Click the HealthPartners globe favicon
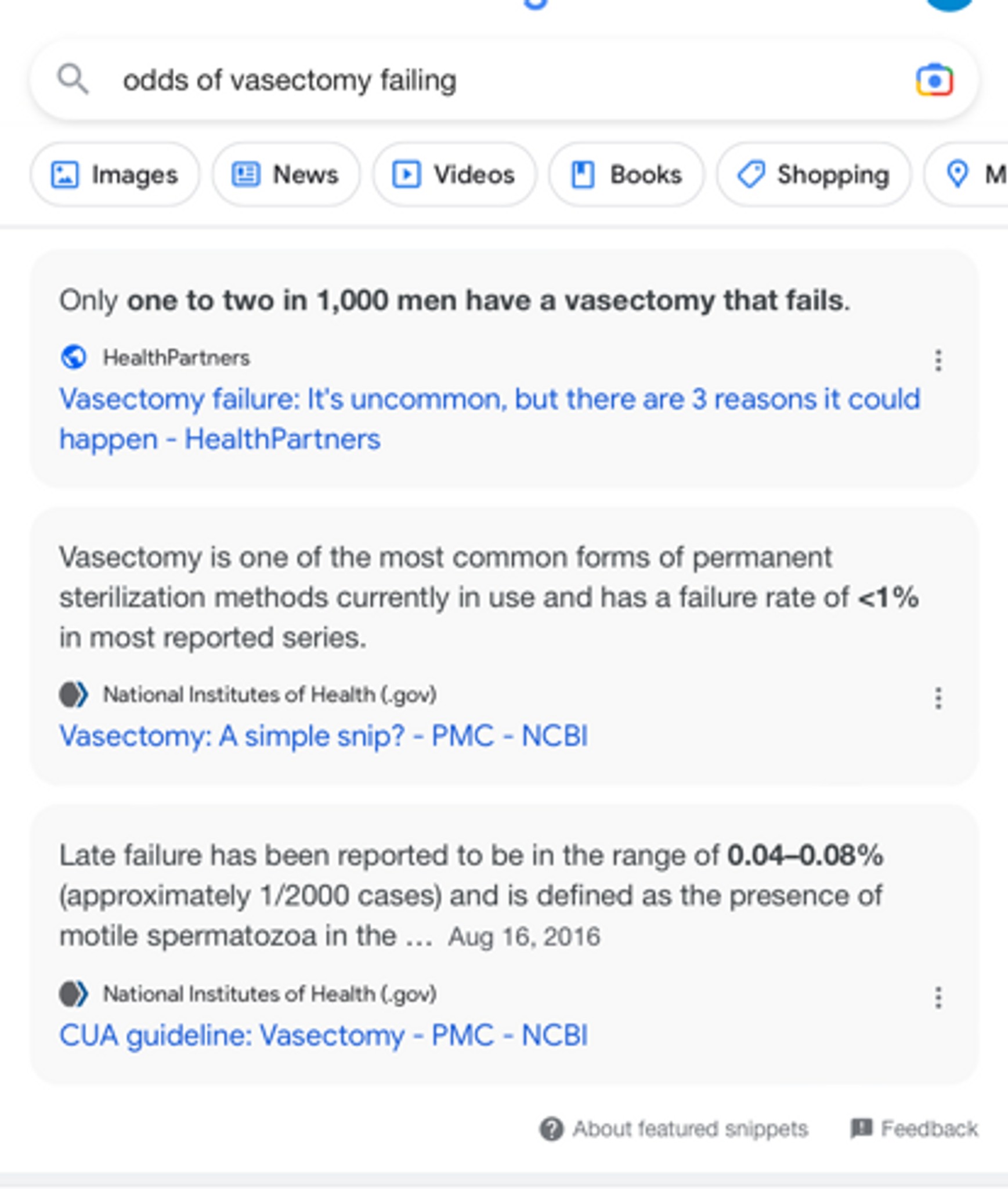The width and height of the screenshot is (1008, 1189). 74,357
